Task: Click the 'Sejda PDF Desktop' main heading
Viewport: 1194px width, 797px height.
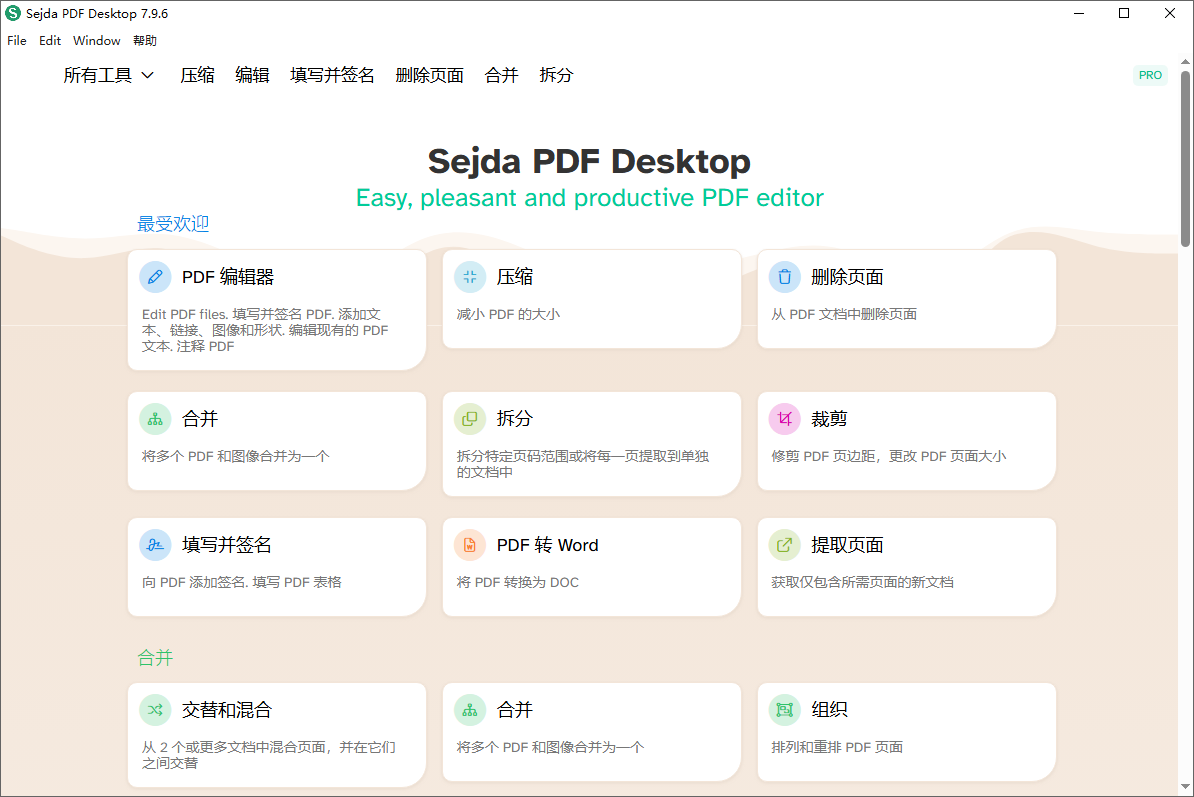Action: click(589, 161)
